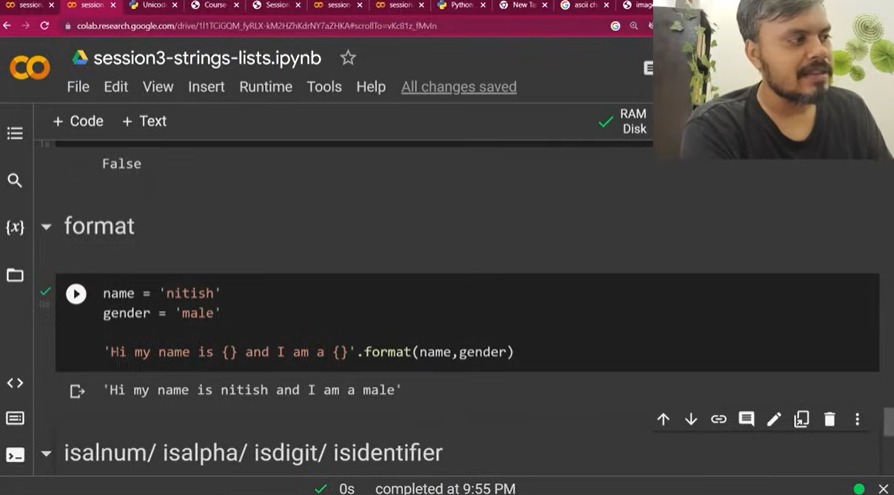Open the code snippets panel

[15, 383]
